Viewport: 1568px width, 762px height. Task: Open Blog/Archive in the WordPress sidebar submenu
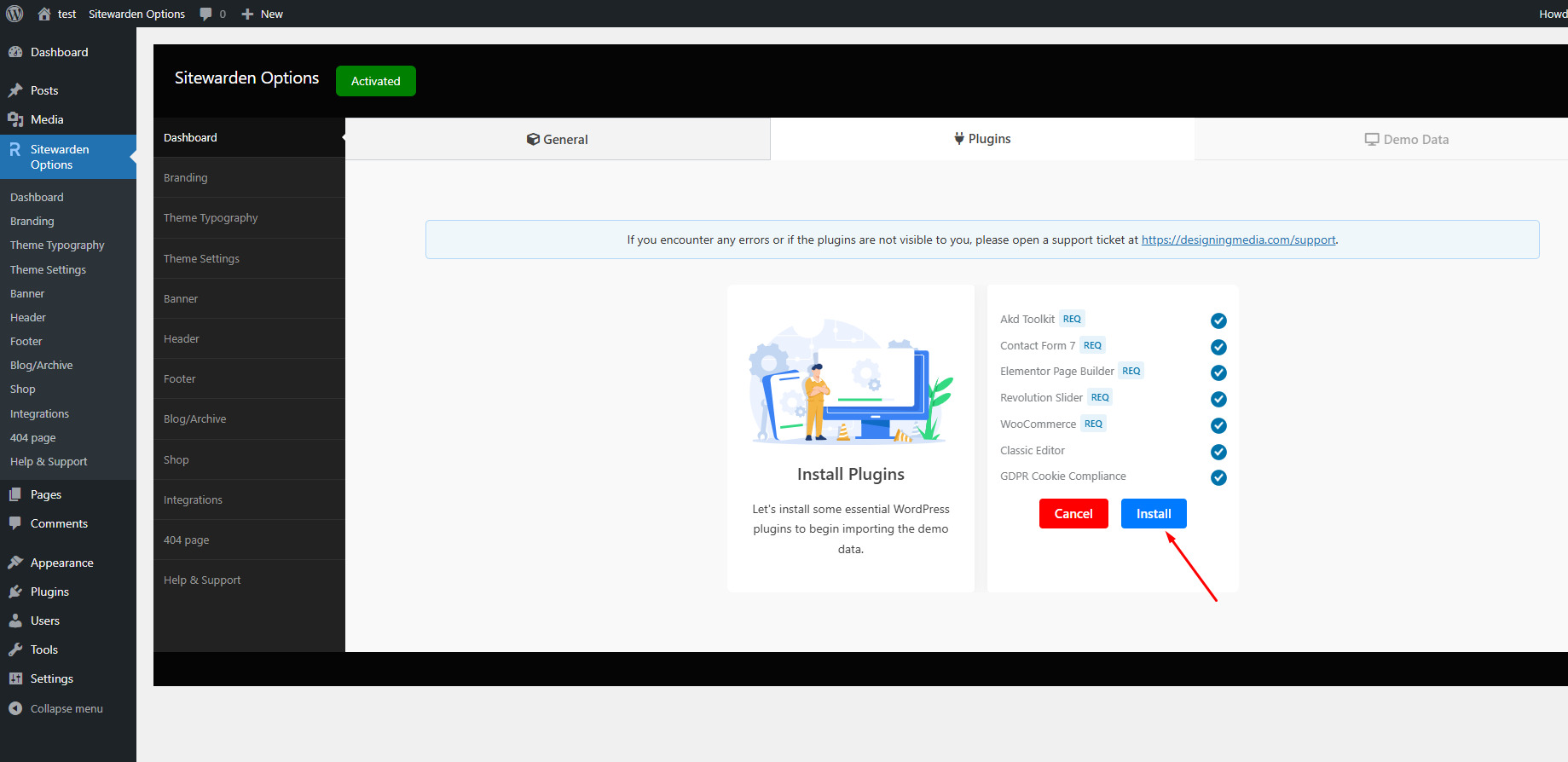pos(42,365)
